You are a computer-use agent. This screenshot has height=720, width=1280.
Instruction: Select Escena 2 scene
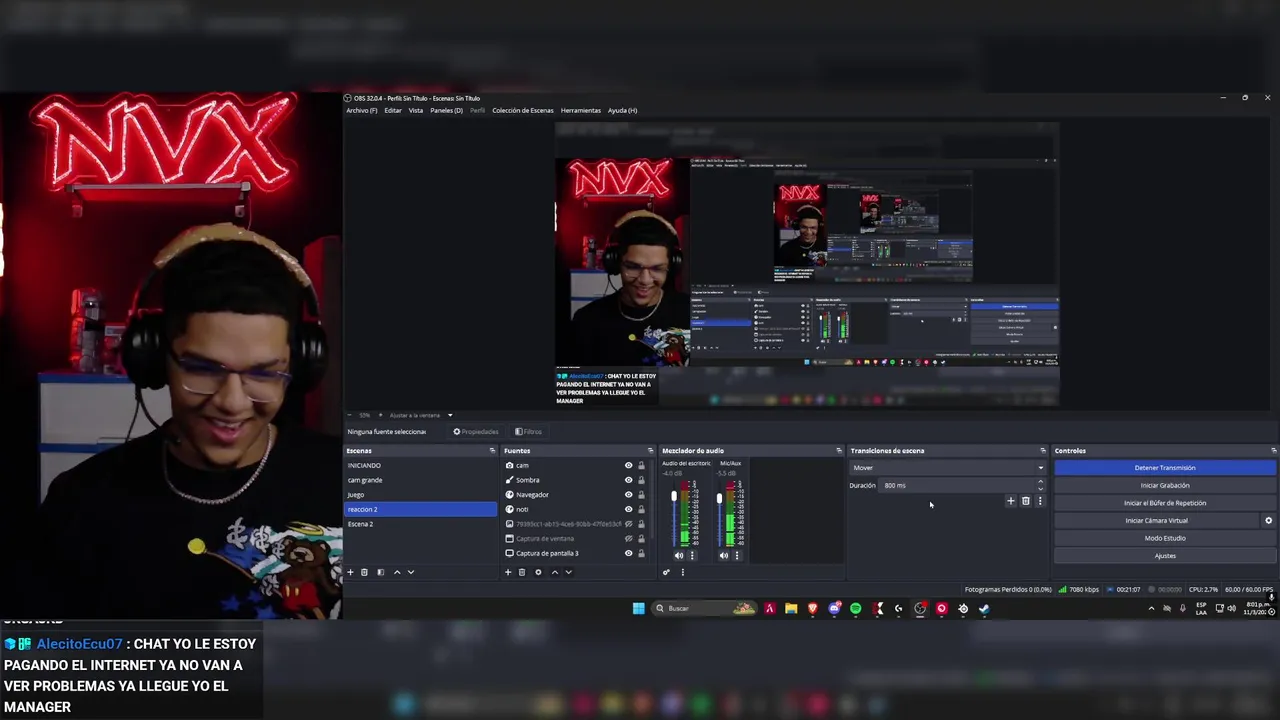coord(420,524)
